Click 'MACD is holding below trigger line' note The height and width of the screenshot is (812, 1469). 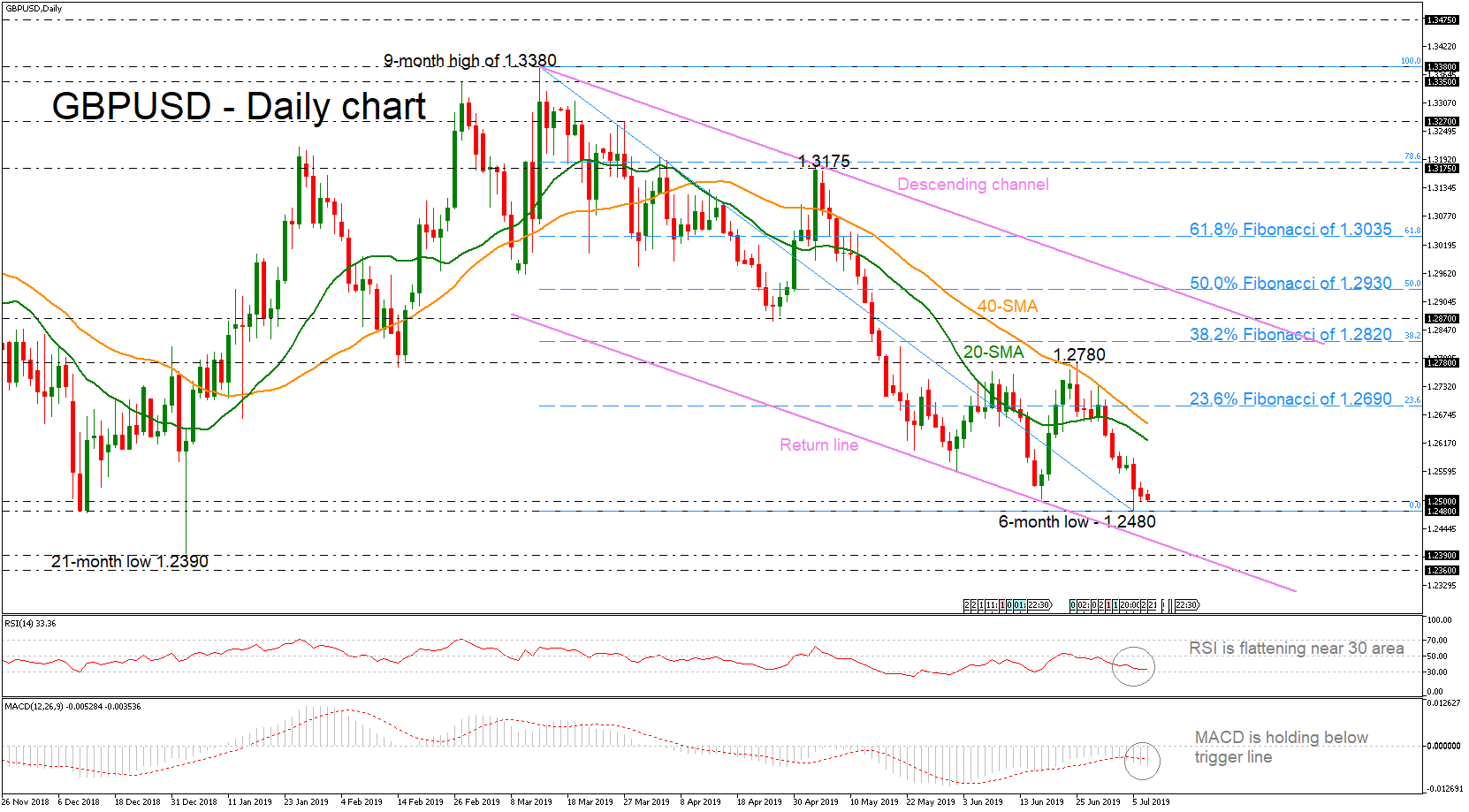tap(1281, 747)
